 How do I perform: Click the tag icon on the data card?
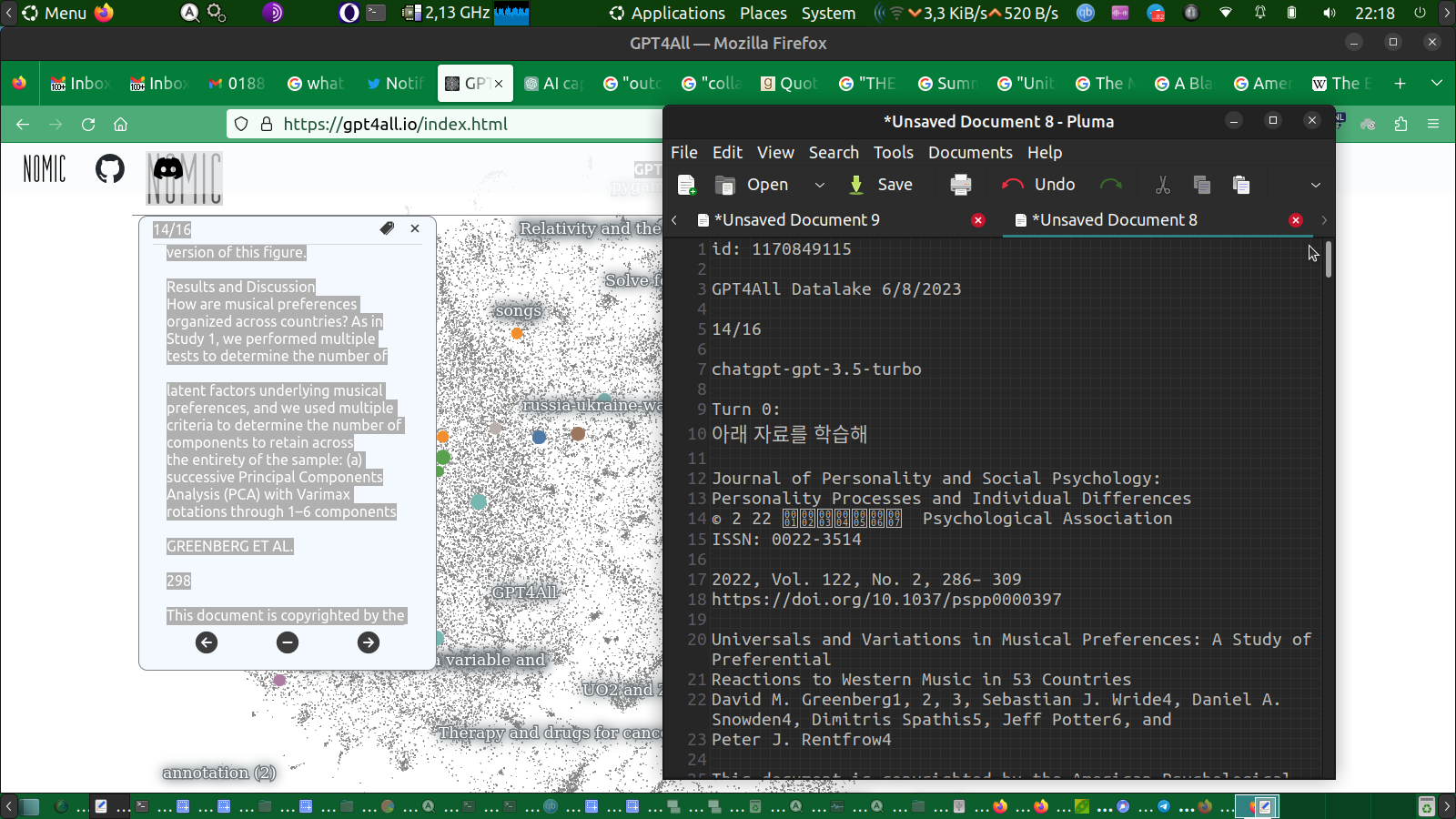pos(387,228)
